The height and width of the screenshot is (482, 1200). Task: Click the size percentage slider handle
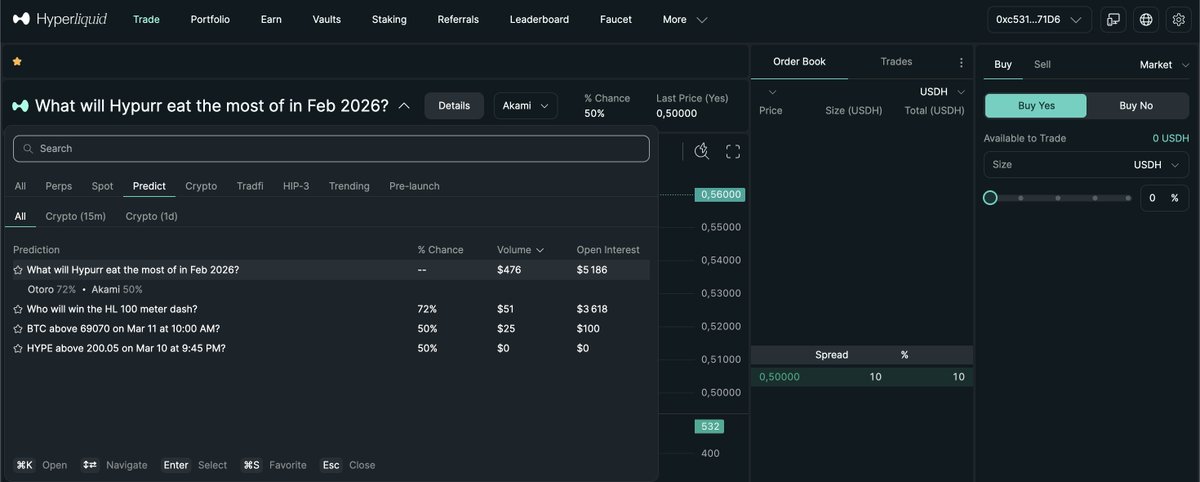click(990, 198)
